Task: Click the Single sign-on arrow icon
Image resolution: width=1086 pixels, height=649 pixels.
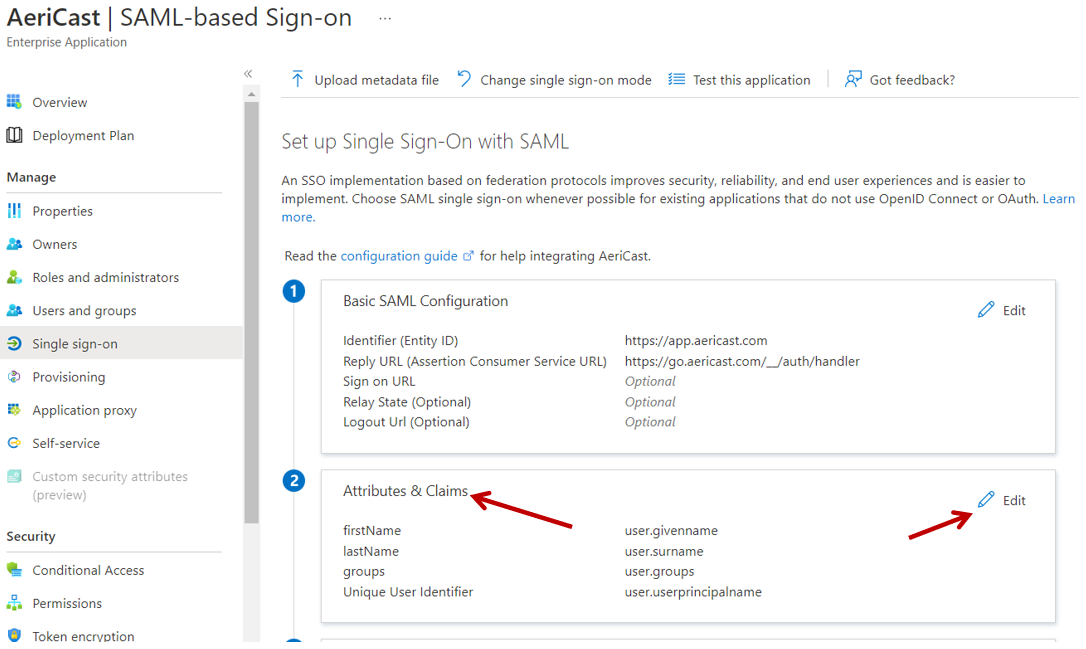Action: (14, 344)
